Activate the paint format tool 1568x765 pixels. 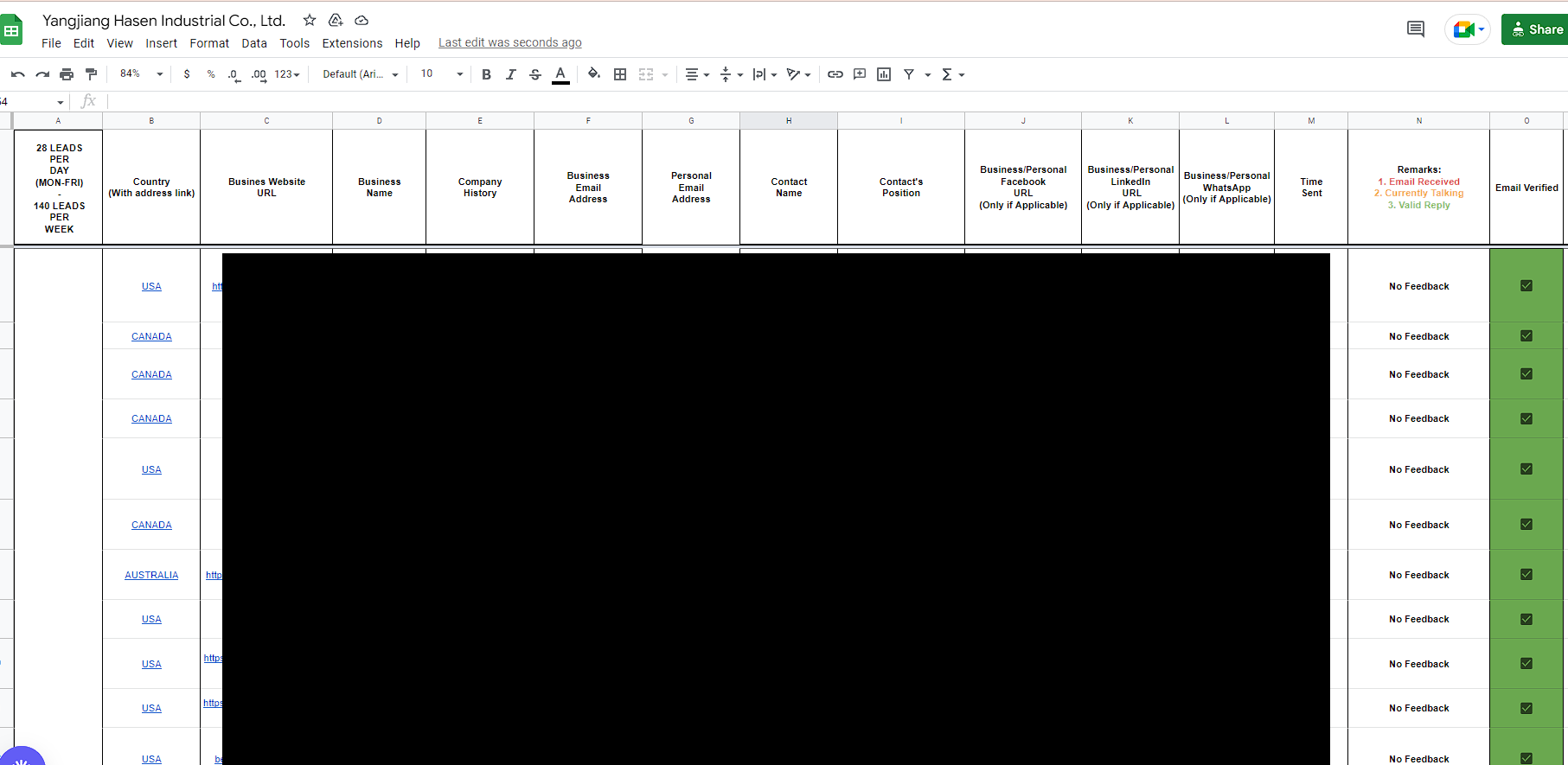pyautogui.click(x=91, y=74)
